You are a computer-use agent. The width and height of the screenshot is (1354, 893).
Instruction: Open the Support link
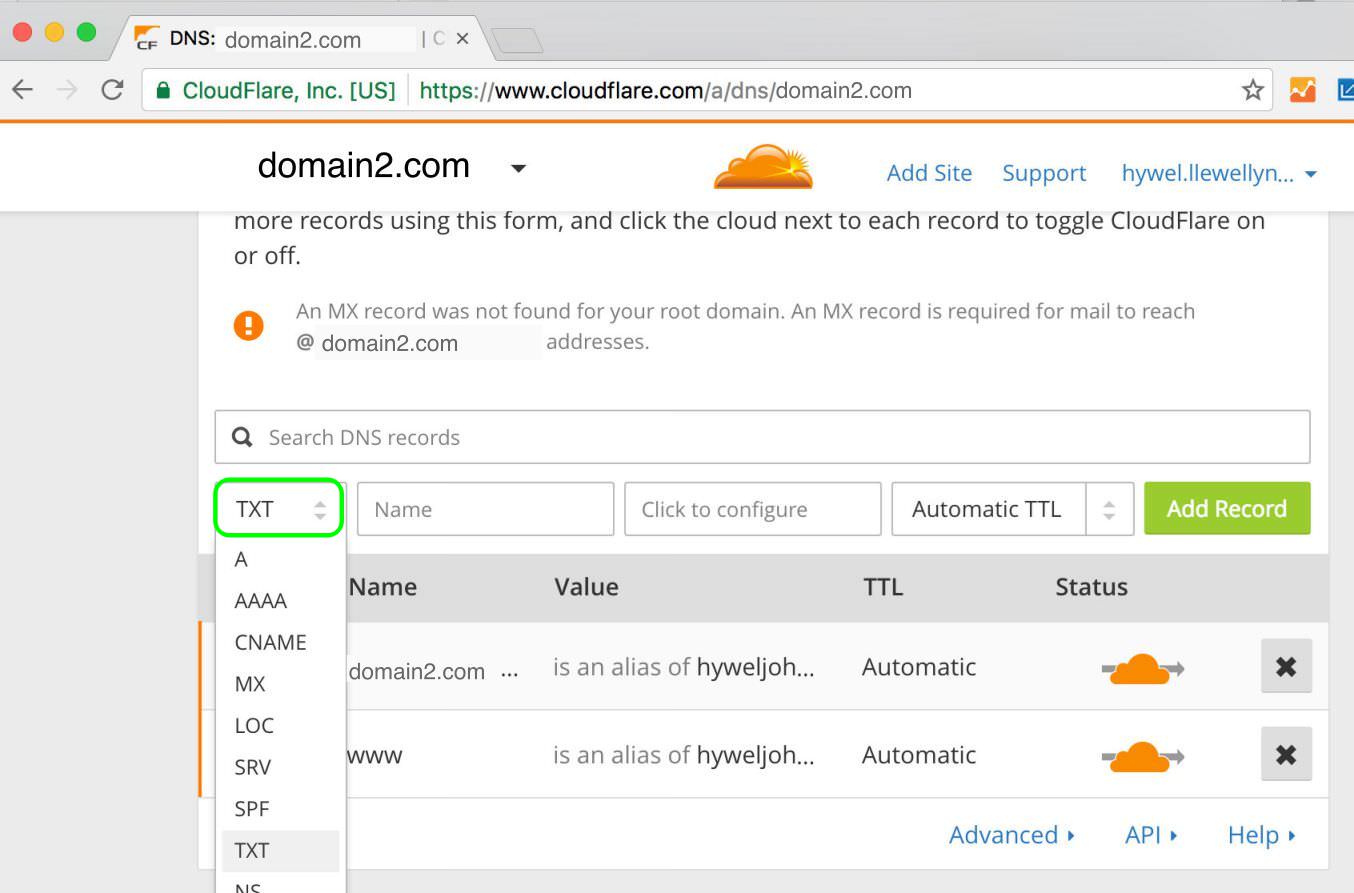(x=1044, y=173)
